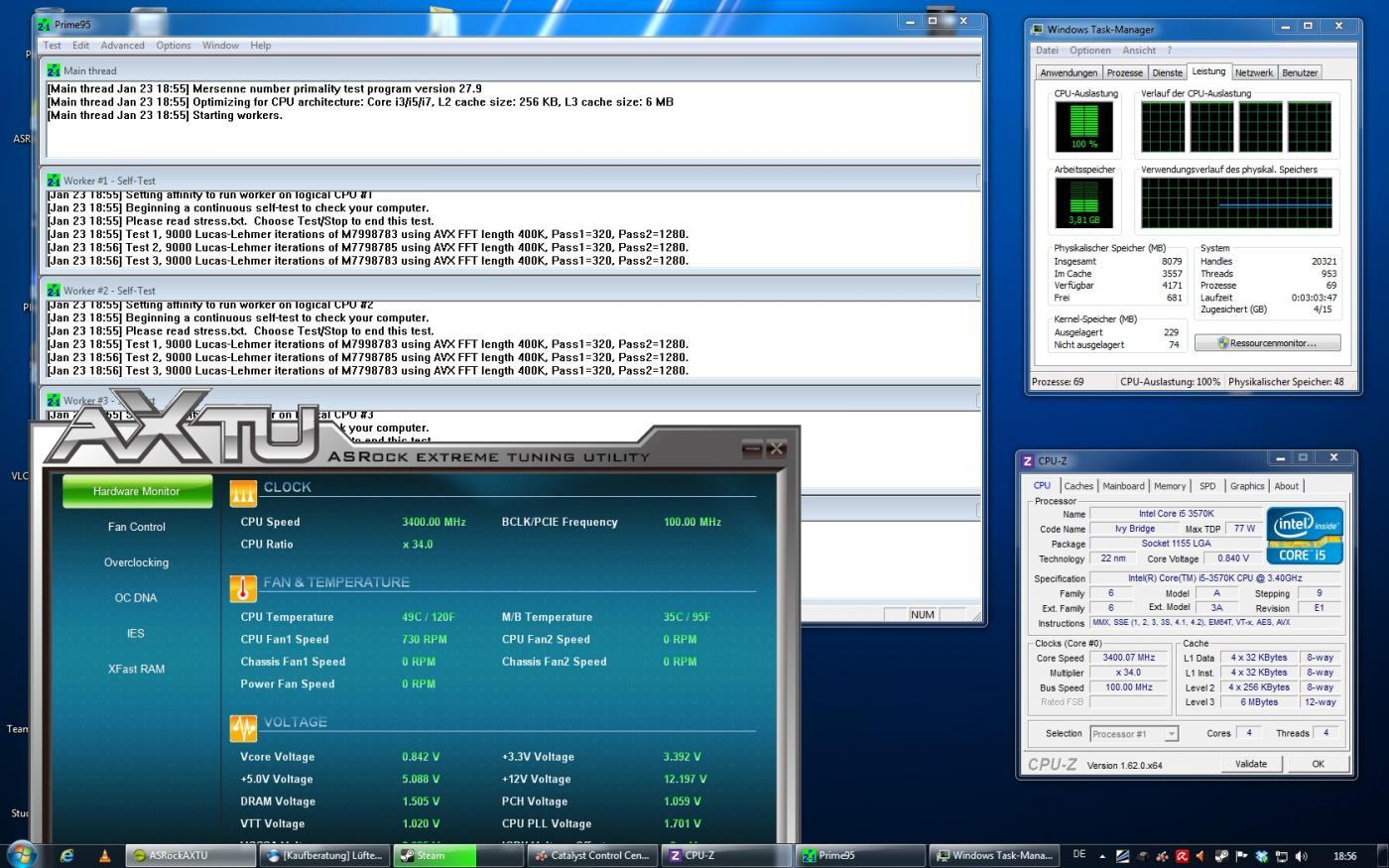Click the Action Center flag tray icon
1389x868 pixels.
coord(1242,855)
